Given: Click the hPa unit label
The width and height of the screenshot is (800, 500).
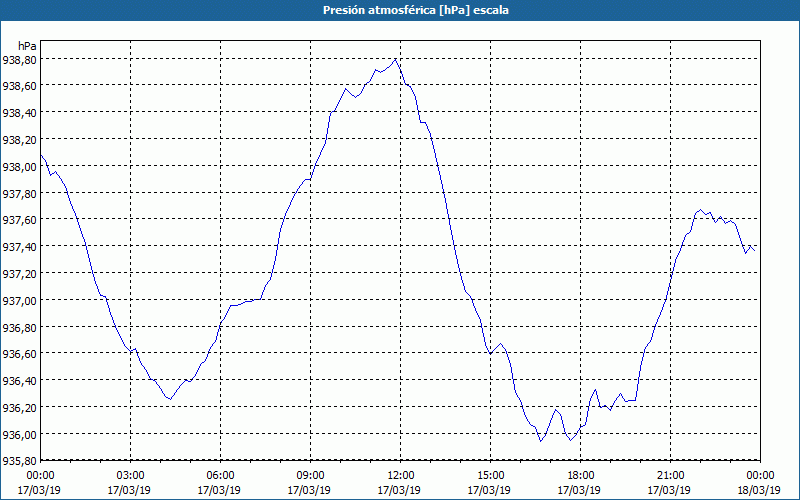Looking at the screenshot, I should tap(27, 46).
